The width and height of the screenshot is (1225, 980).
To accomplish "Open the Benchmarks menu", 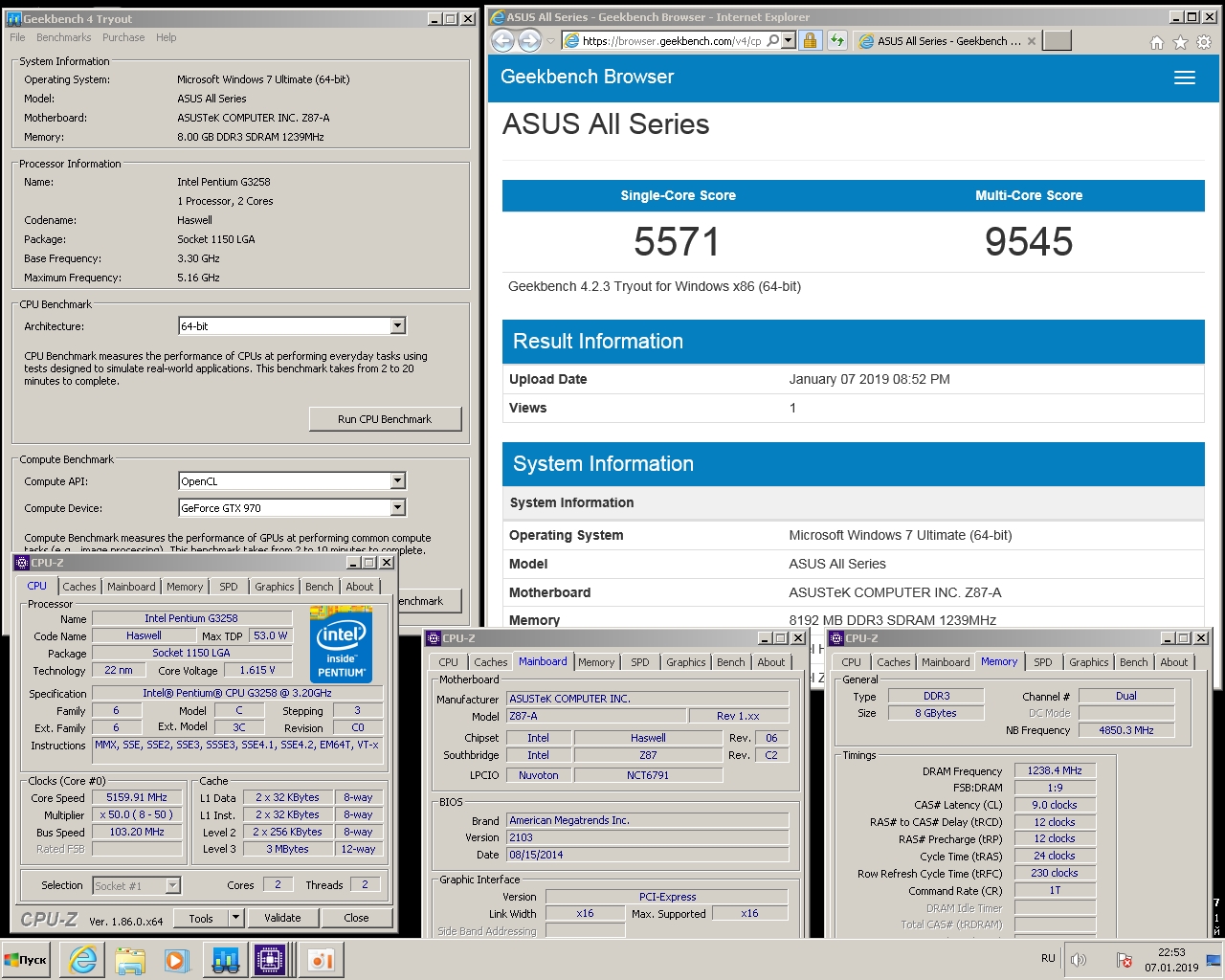I will [64, 37].
